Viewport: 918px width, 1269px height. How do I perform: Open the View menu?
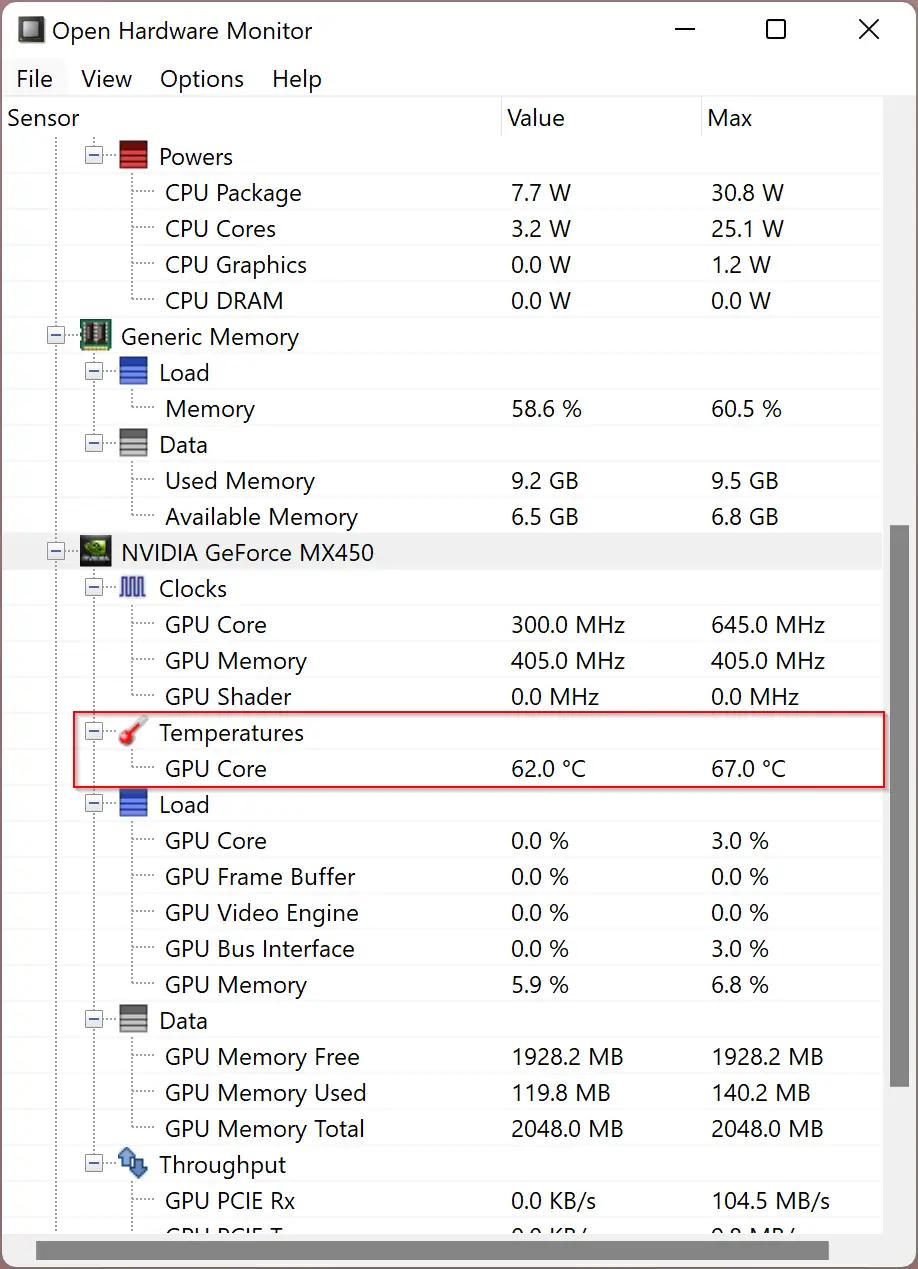(106, 79)
